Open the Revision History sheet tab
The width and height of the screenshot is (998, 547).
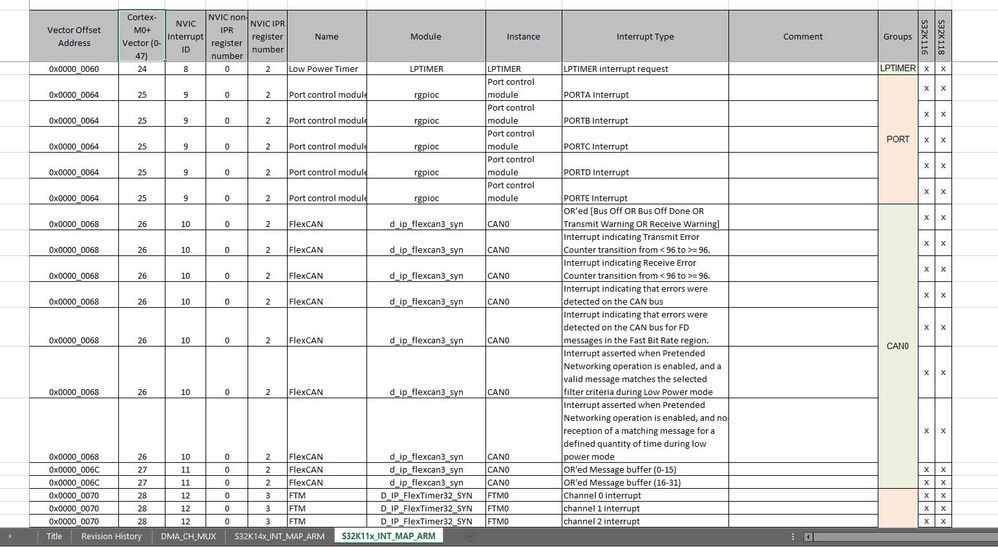click(111, 536)
